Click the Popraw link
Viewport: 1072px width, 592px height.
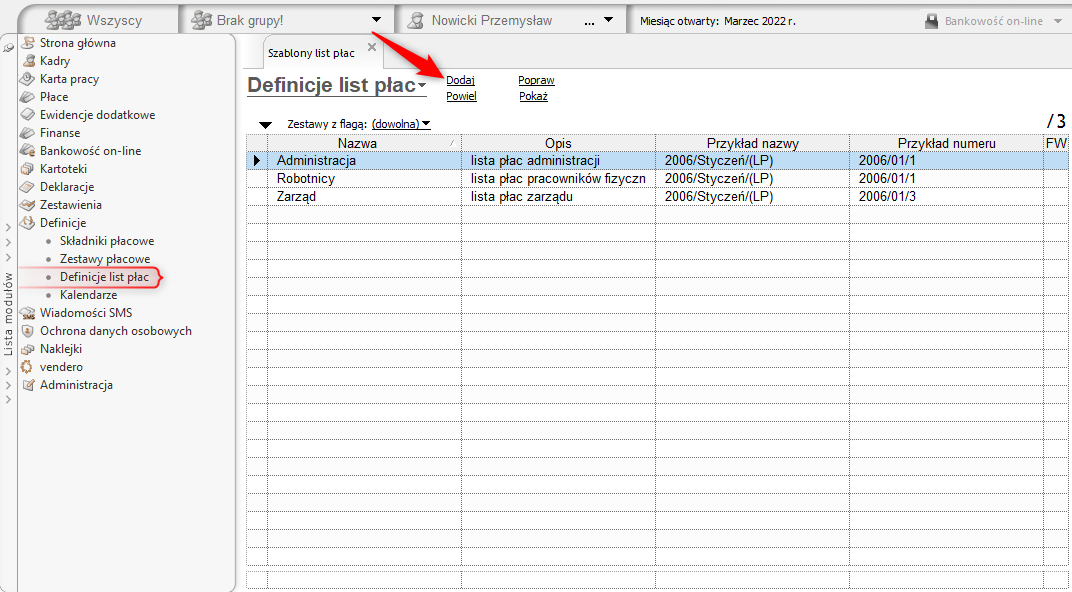pos(536,80)
